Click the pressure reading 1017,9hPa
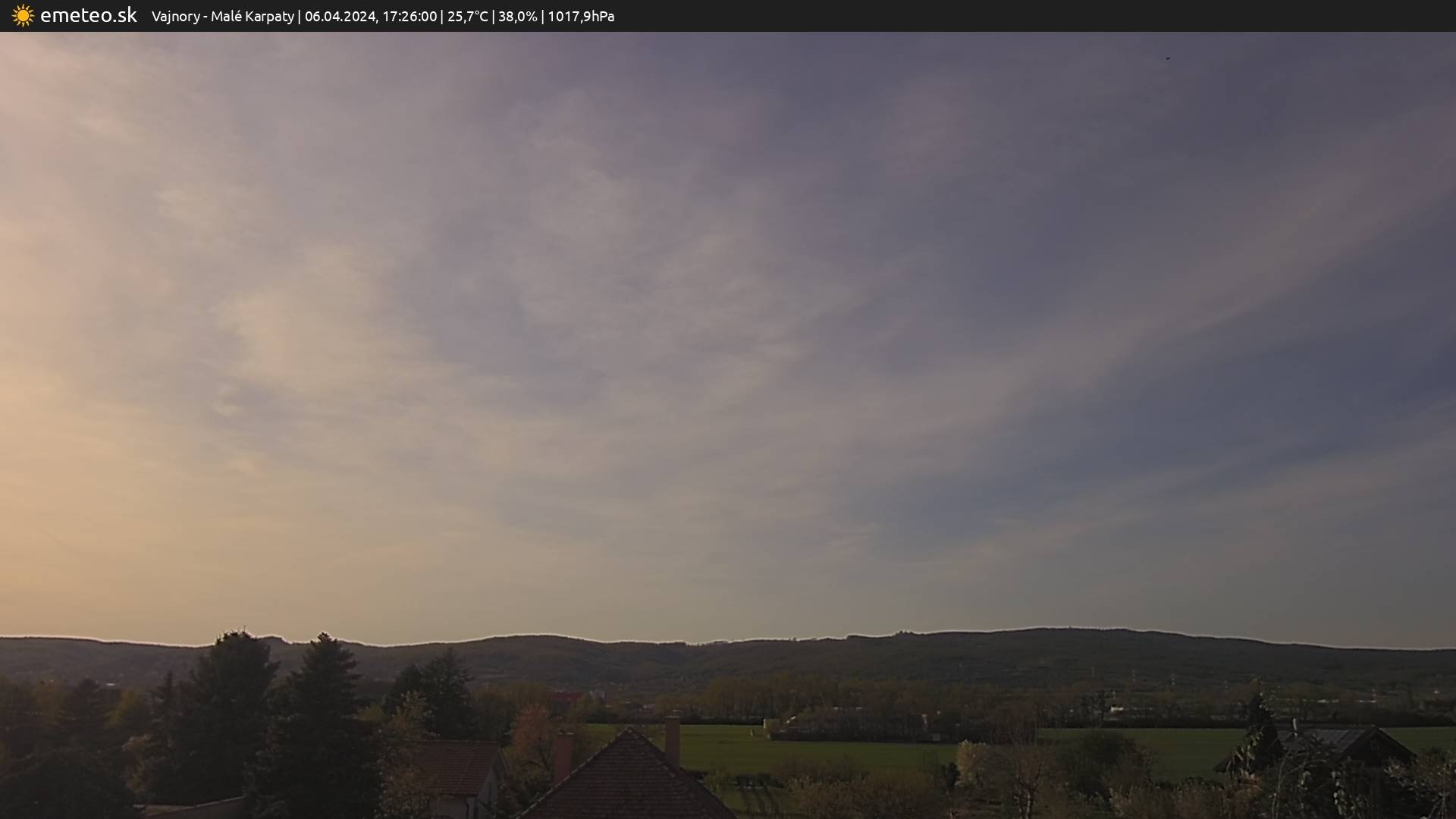Screen dimensions: 1456x819 click(581, 17)
